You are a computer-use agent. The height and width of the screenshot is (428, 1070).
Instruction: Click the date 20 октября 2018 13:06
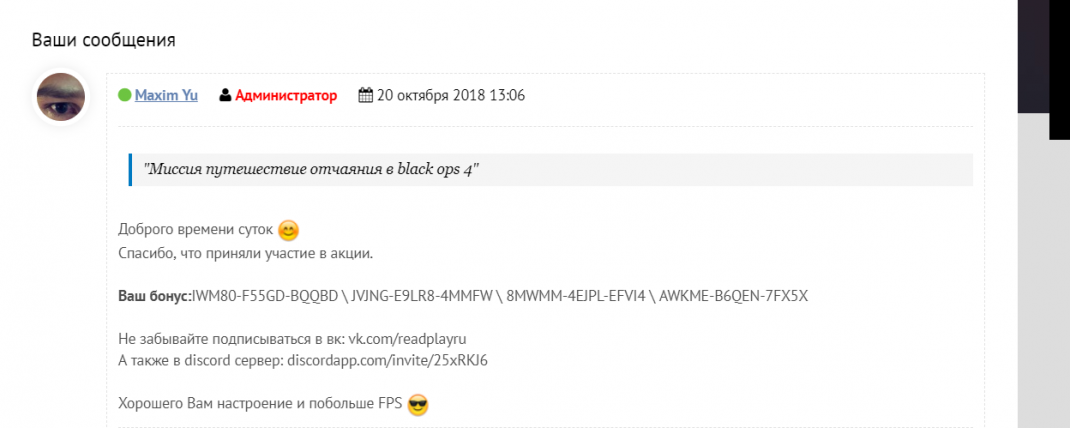[451, 96]
